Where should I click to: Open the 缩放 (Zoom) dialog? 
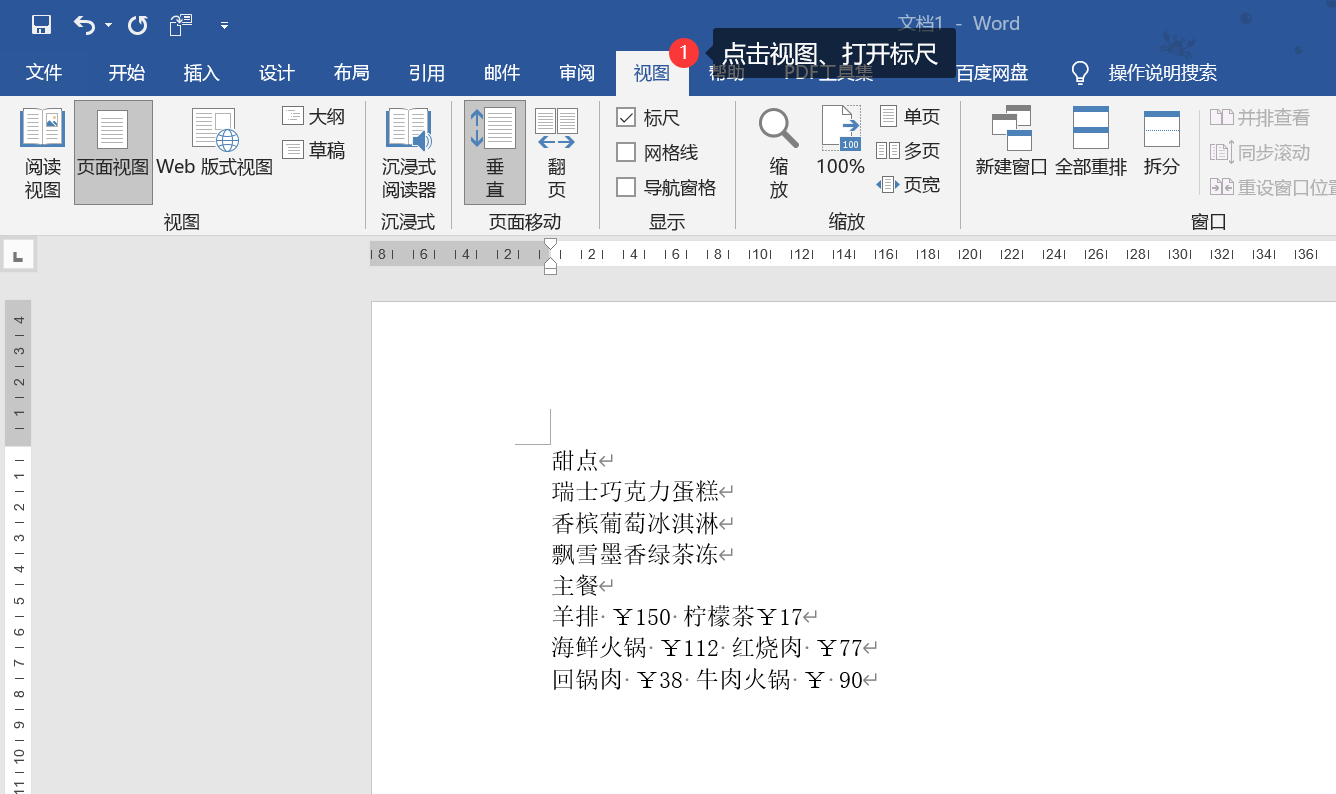click(778, 150)
